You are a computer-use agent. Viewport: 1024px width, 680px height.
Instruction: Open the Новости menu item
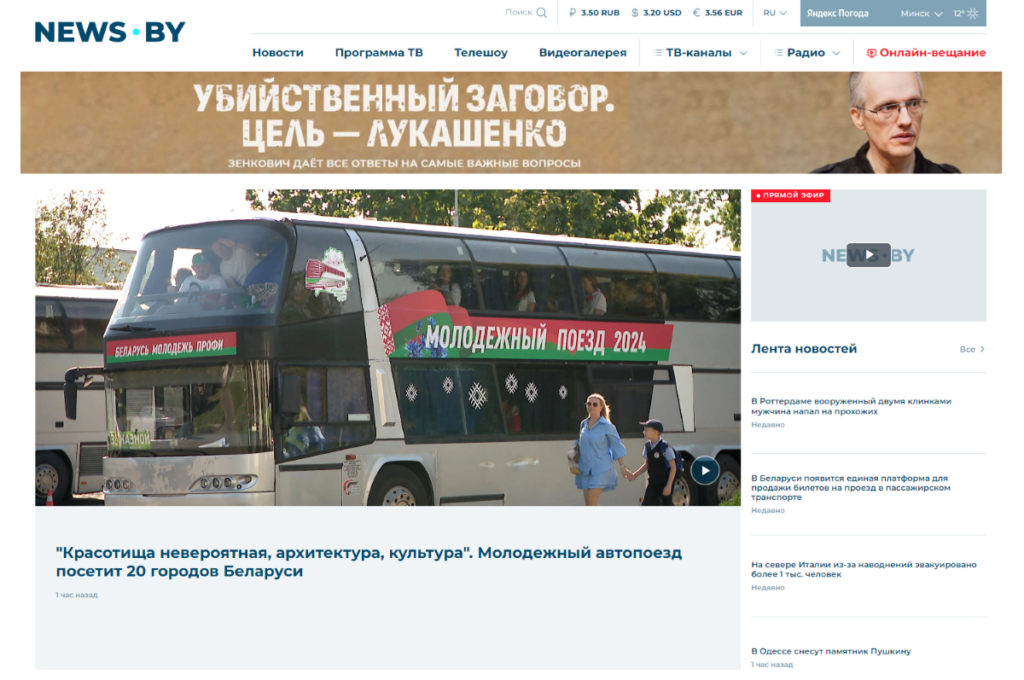pyautogui.click(x=278, y=51)
